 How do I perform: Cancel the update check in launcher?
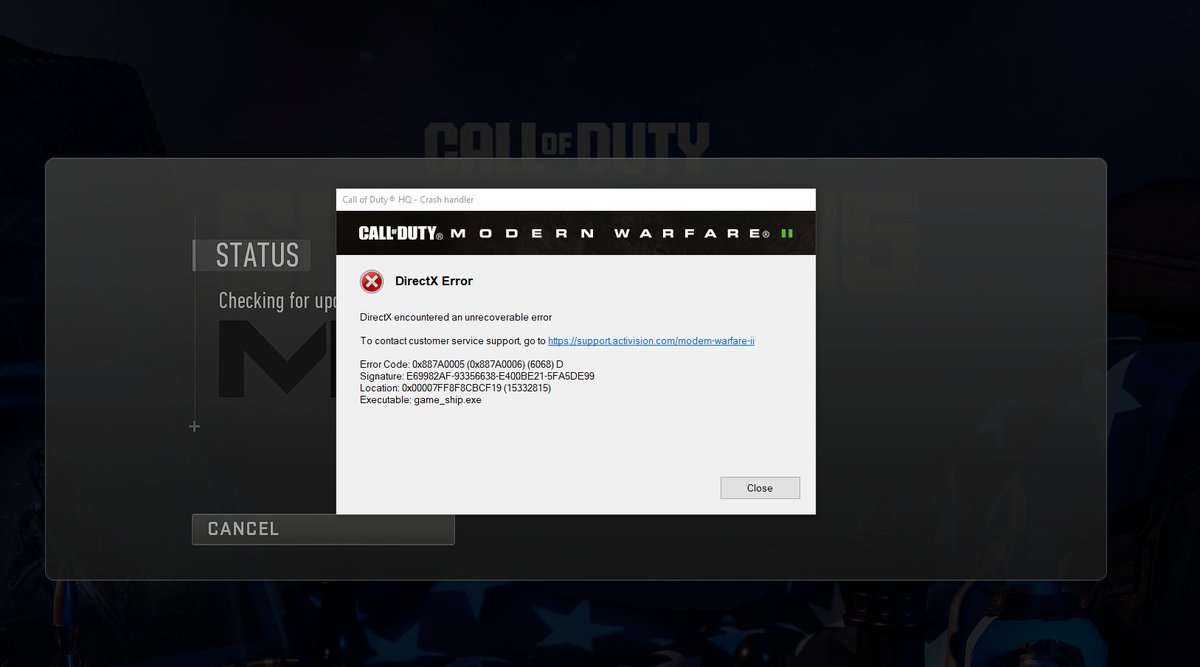tap(323, 529)
